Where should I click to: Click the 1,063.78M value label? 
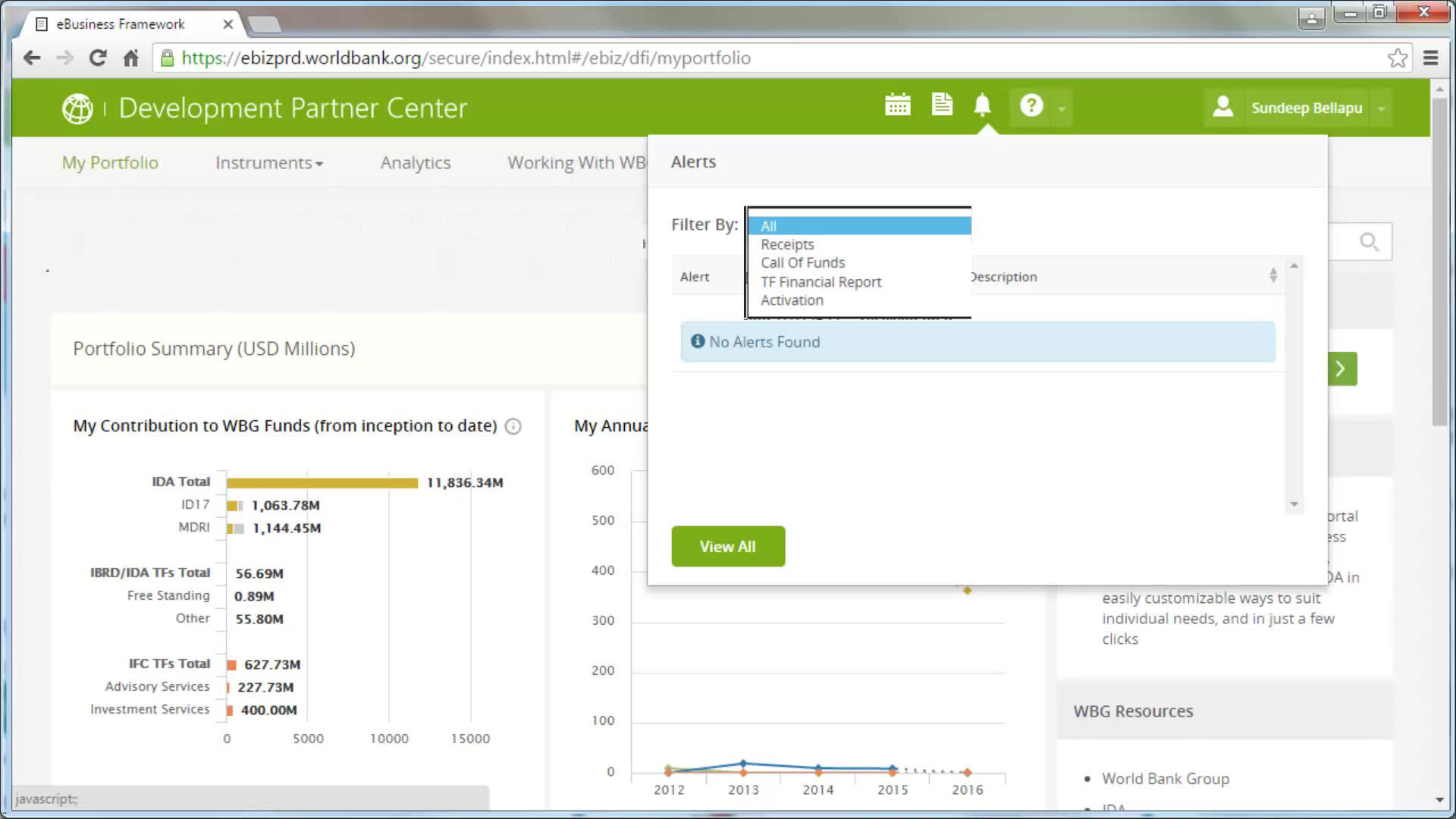click(x=286, y=506)
